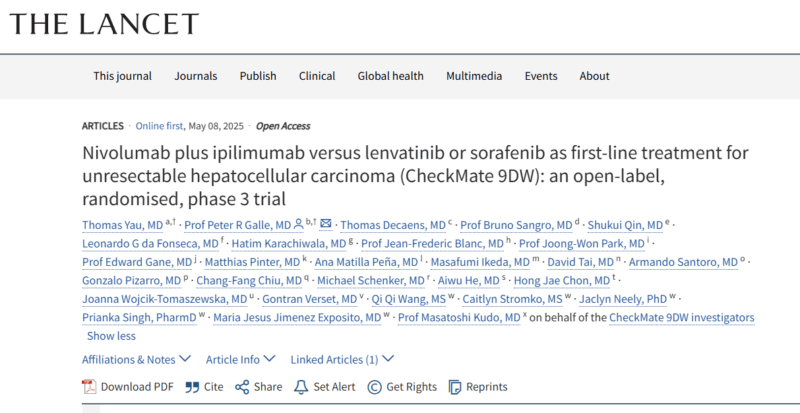Expand Affiliations & Notes section
This screenshot has height=413, width=800.
click(x=135, y=359)
